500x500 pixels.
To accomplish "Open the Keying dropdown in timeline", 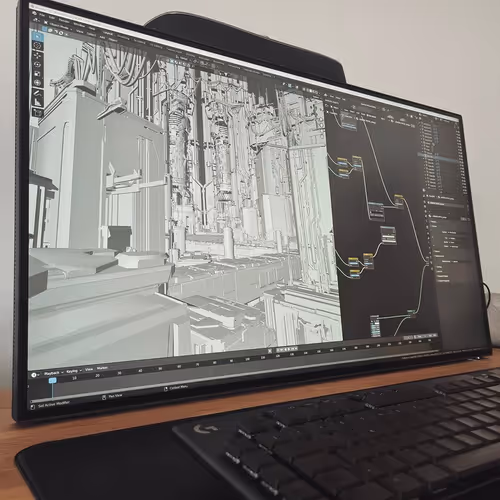I will tap(73, 371).
